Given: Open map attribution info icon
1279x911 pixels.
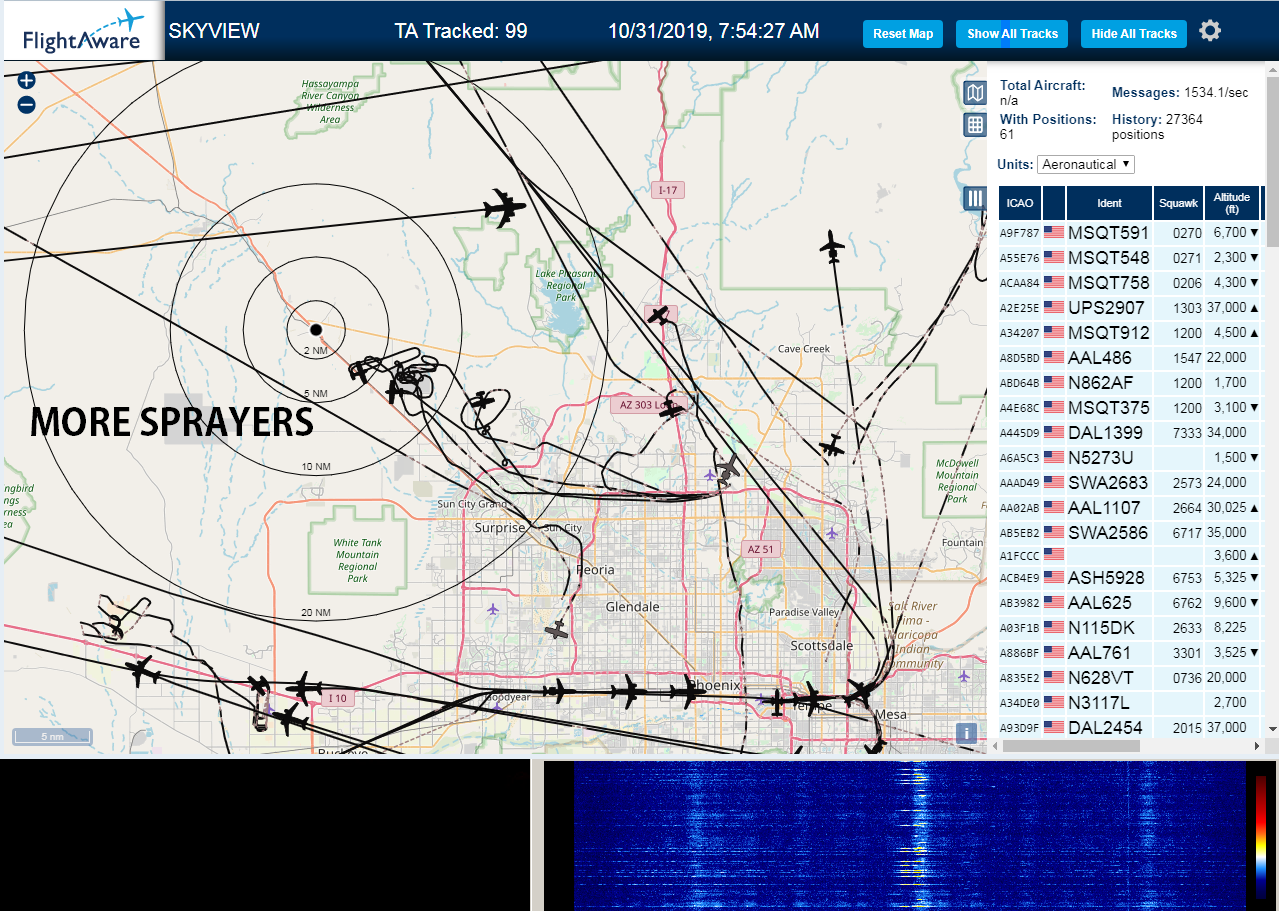Looking at the screenshot, I should point(966,732).
